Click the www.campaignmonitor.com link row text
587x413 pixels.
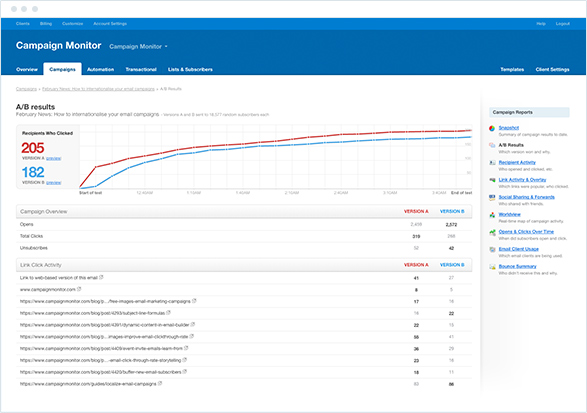tap(48, 289)
